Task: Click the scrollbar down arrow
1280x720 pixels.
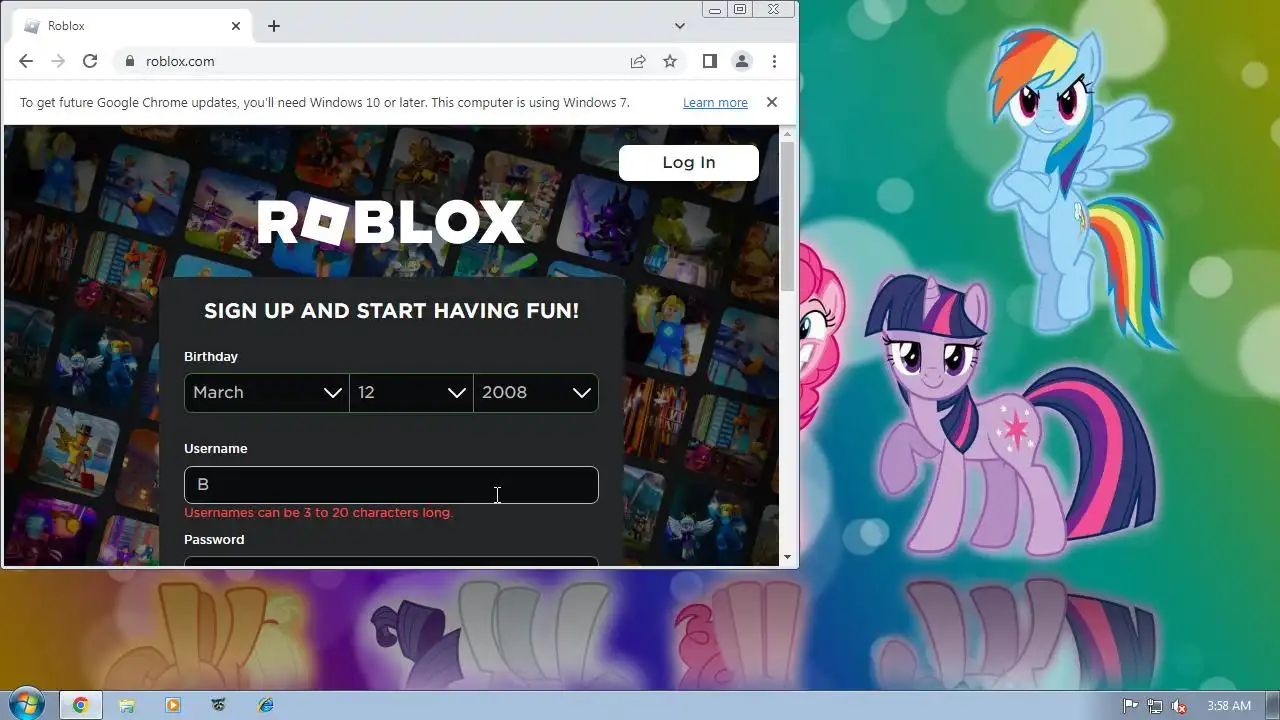Action: tap(788, 557)
